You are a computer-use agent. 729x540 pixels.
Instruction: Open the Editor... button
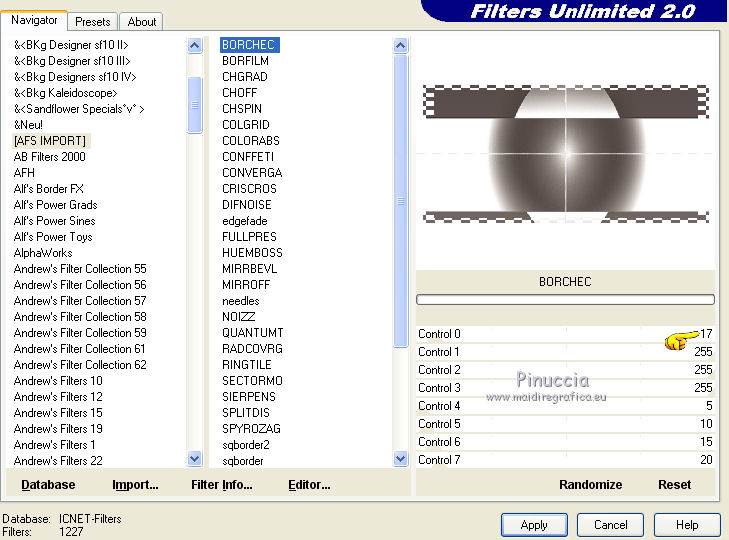tap(309, 485)
